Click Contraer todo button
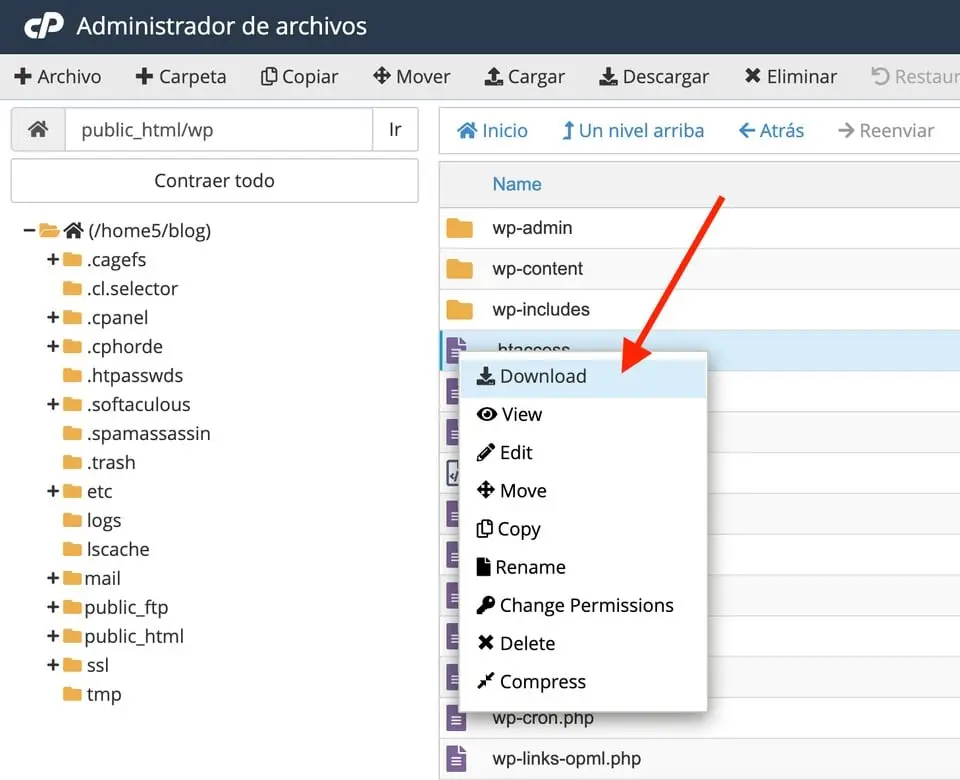 pos(214,181)
